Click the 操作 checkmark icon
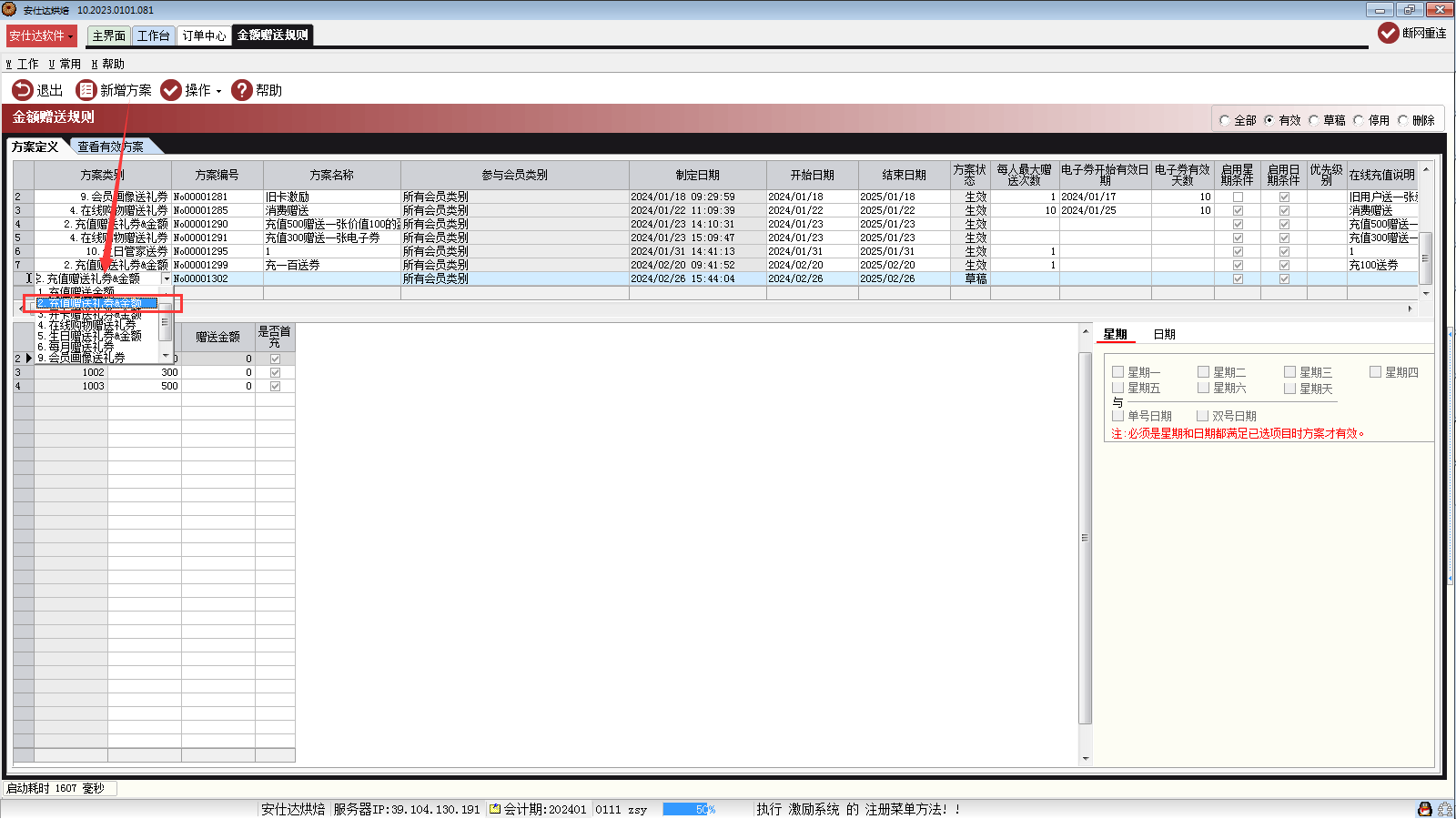Screen dimensions: 1456x819 point(171,90)
